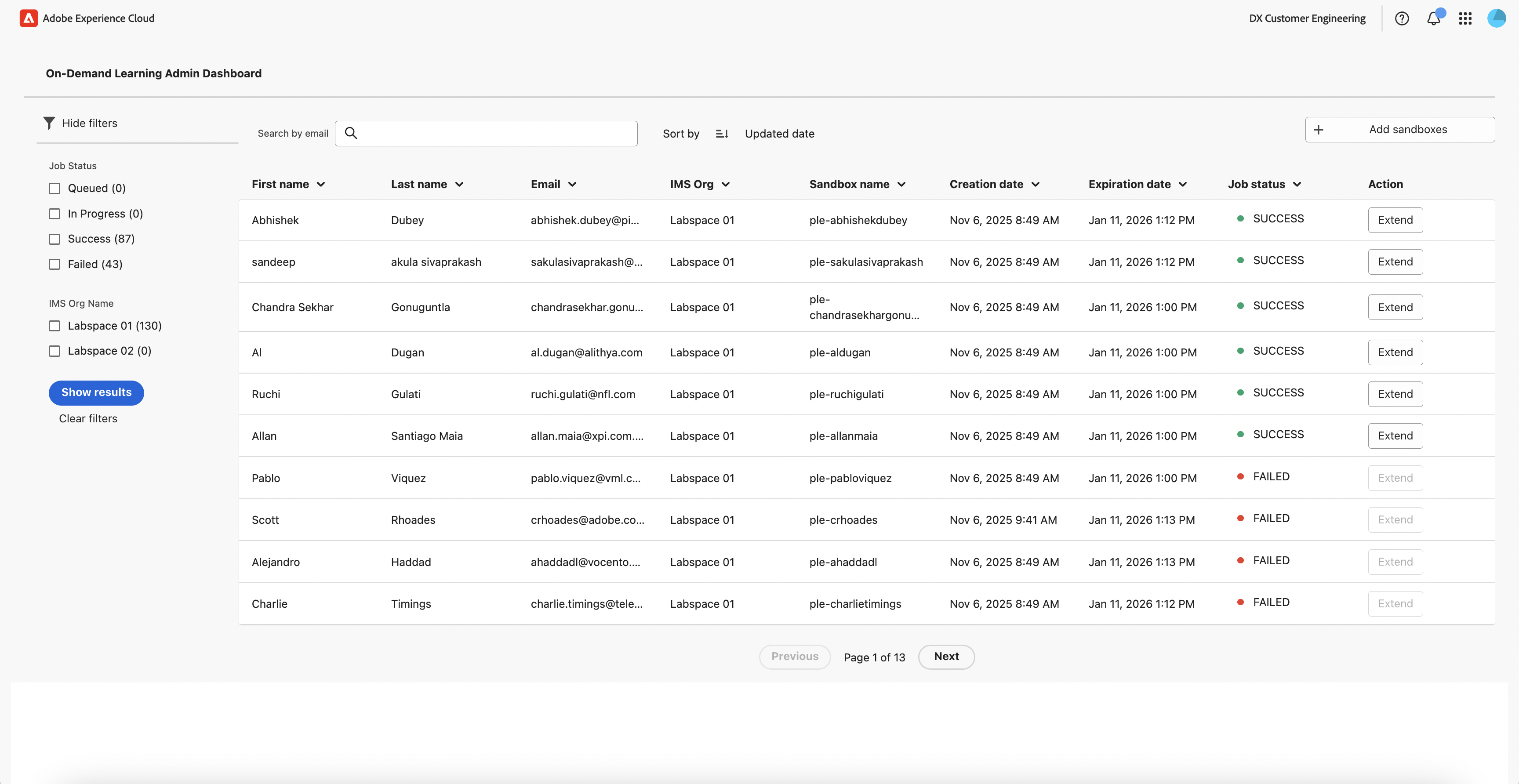This screenshot has width=1519, height=784.
Task: Check the Failed (43) filter checkbox
Action: tap(54, 264)
